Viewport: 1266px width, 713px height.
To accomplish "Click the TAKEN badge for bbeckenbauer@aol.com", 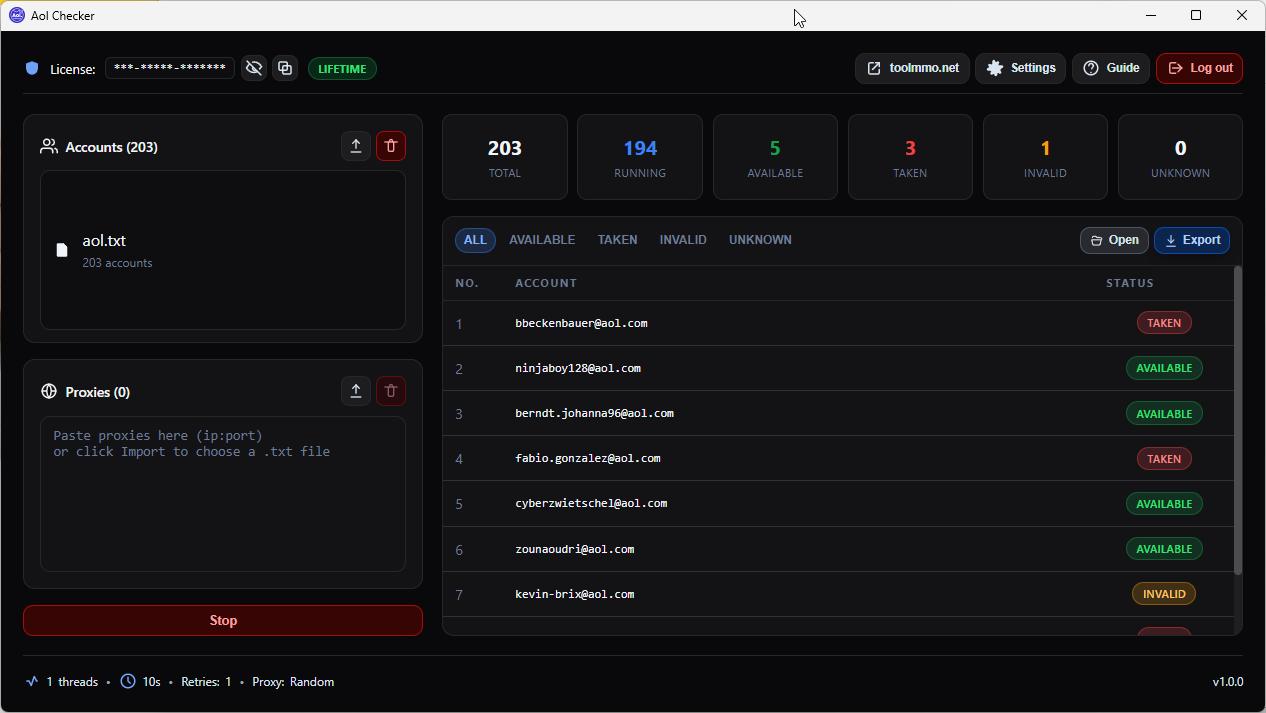I will click(x=1164, y=323).
